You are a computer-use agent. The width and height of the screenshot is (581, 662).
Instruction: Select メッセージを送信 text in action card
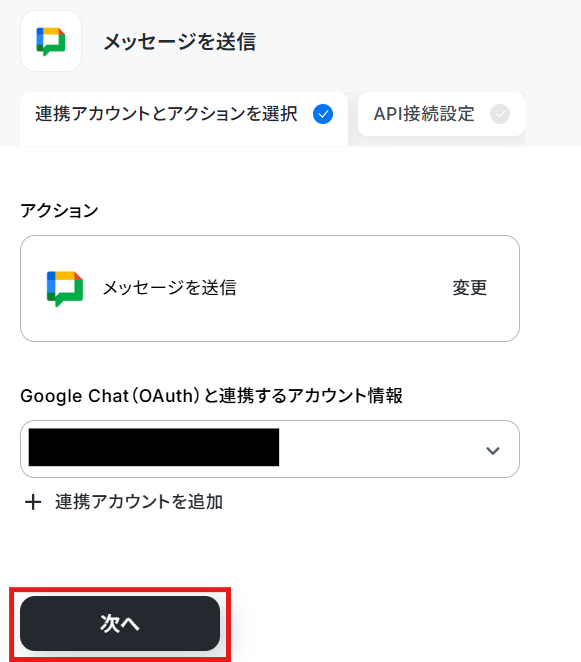[169, 288]
